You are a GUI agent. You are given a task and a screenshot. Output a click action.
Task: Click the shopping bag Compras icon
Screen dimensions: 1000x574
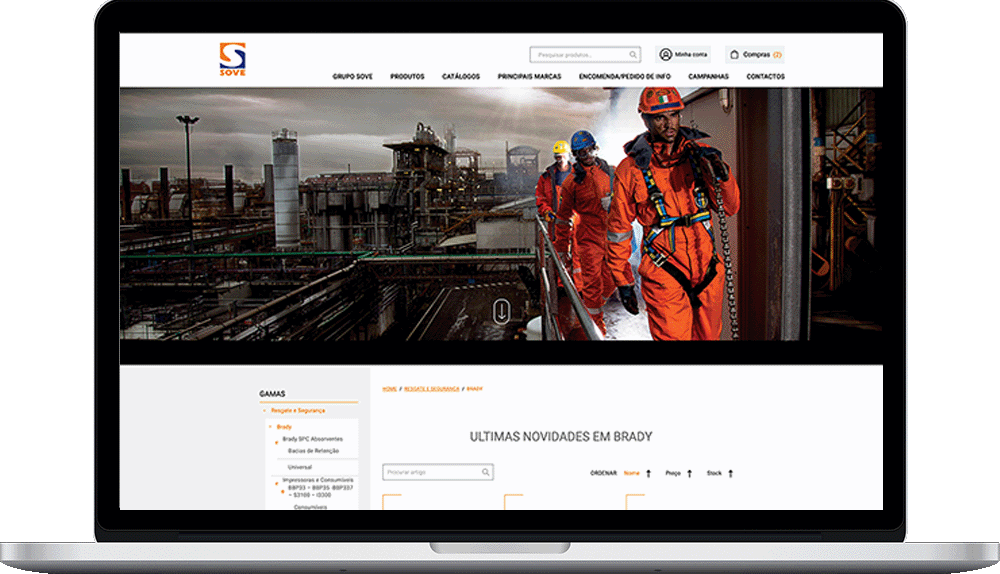coord(734,55)
